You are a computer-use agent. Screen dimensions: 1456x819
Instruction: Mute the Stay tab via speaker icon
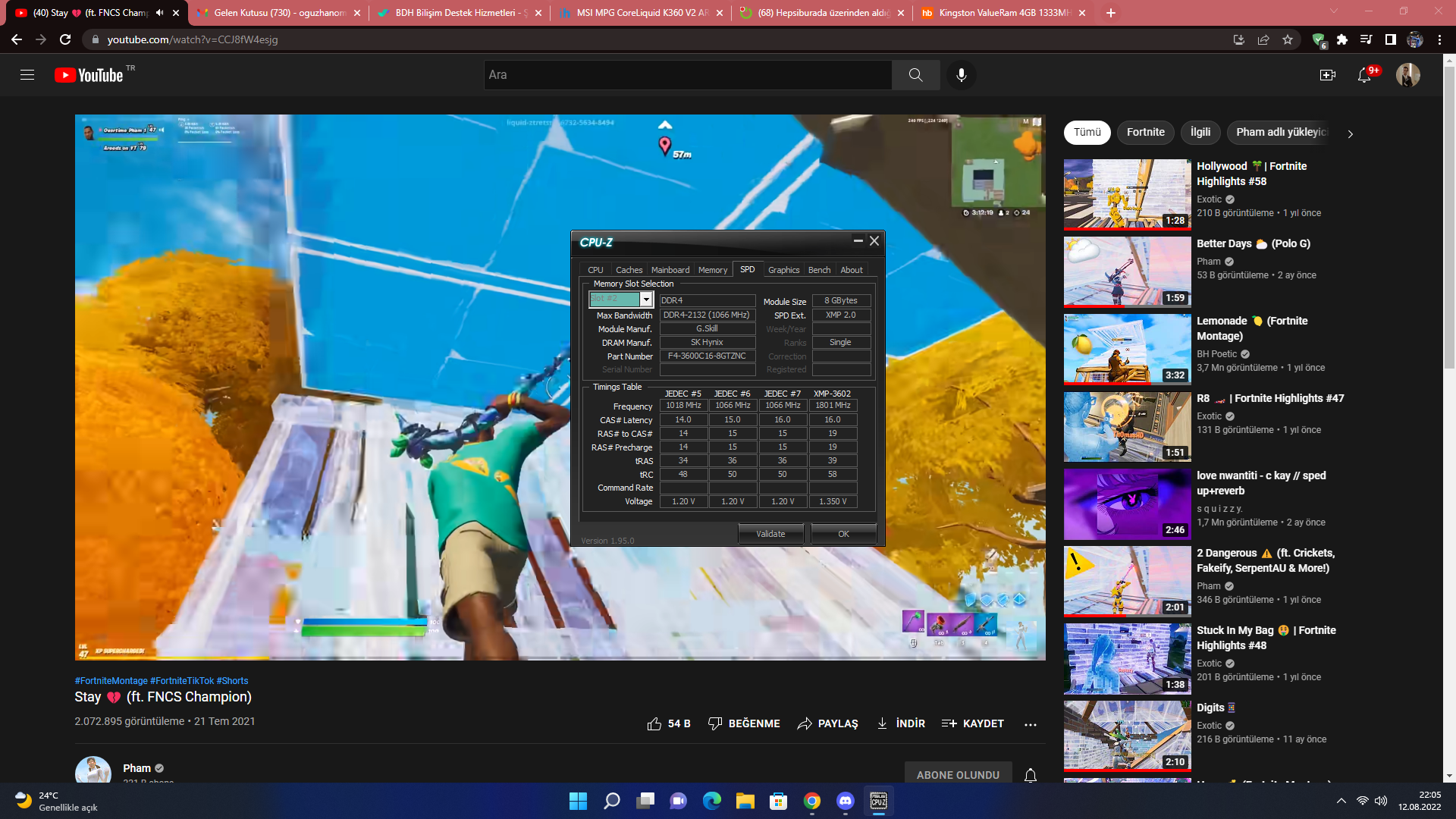coord(159,13)
